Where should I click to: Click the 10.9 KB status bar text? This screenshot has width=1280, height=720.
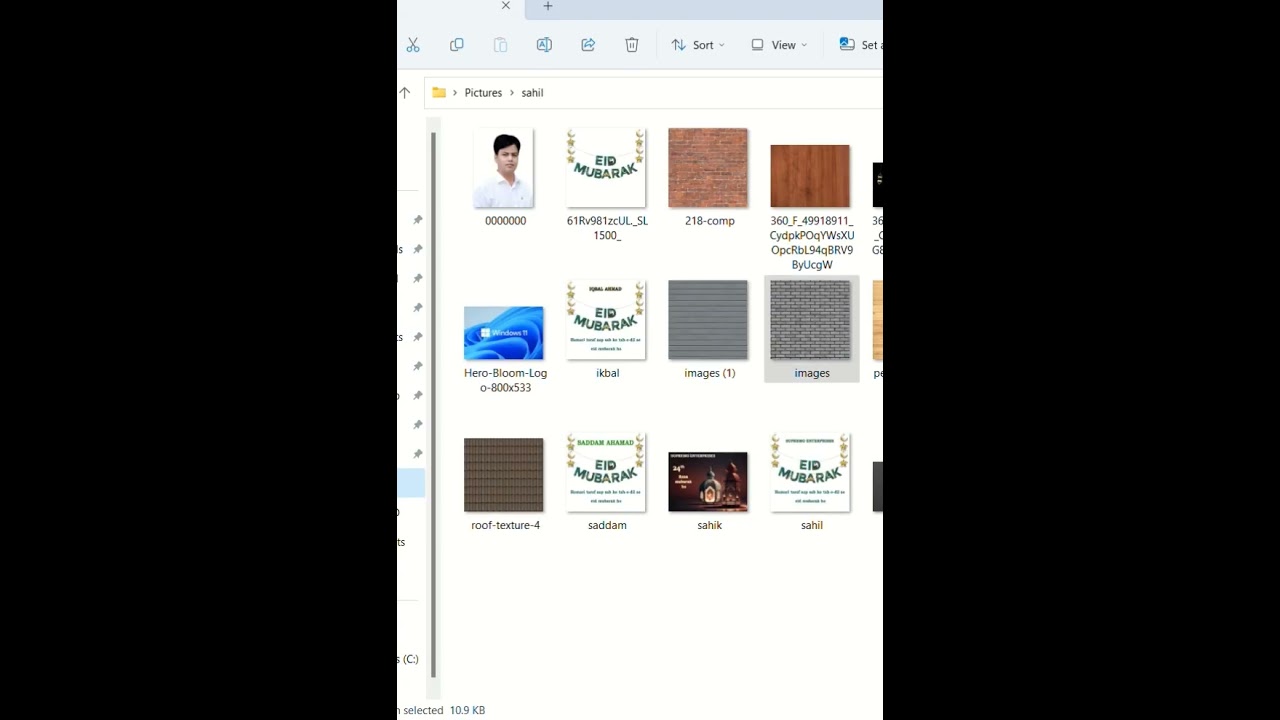click(468, 710)
